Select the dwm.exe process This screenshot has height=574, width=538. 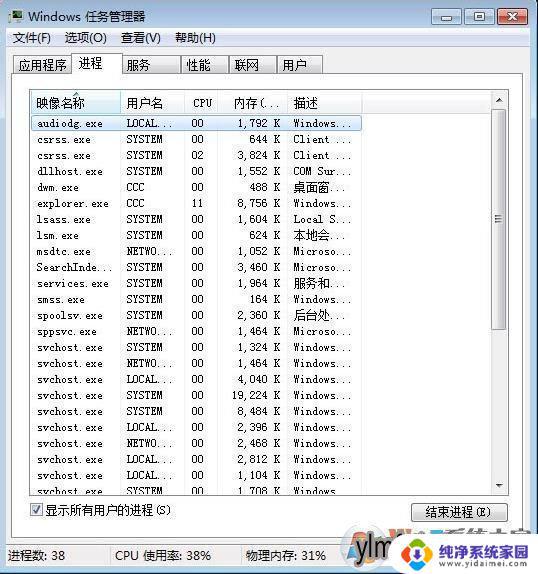[196, 187]
